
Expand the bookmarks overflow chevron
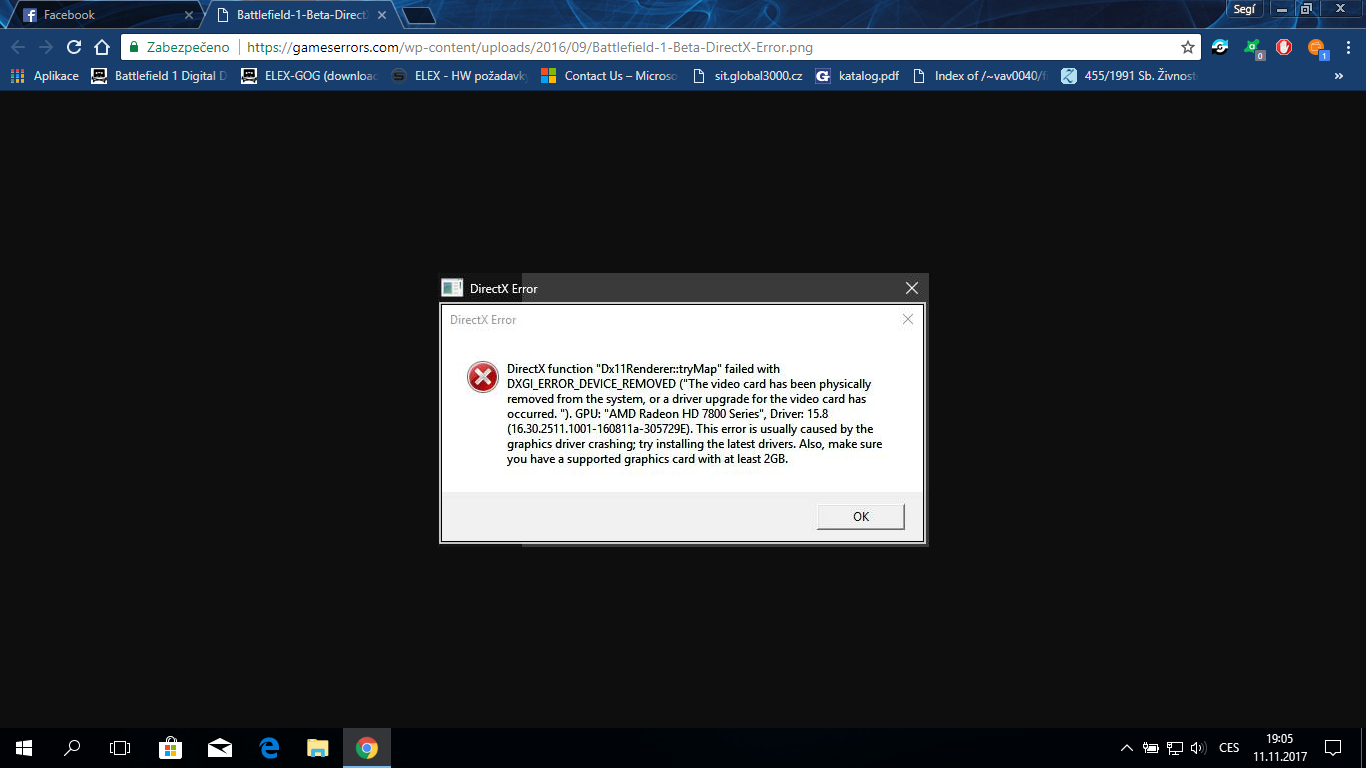pos(1338,76)
